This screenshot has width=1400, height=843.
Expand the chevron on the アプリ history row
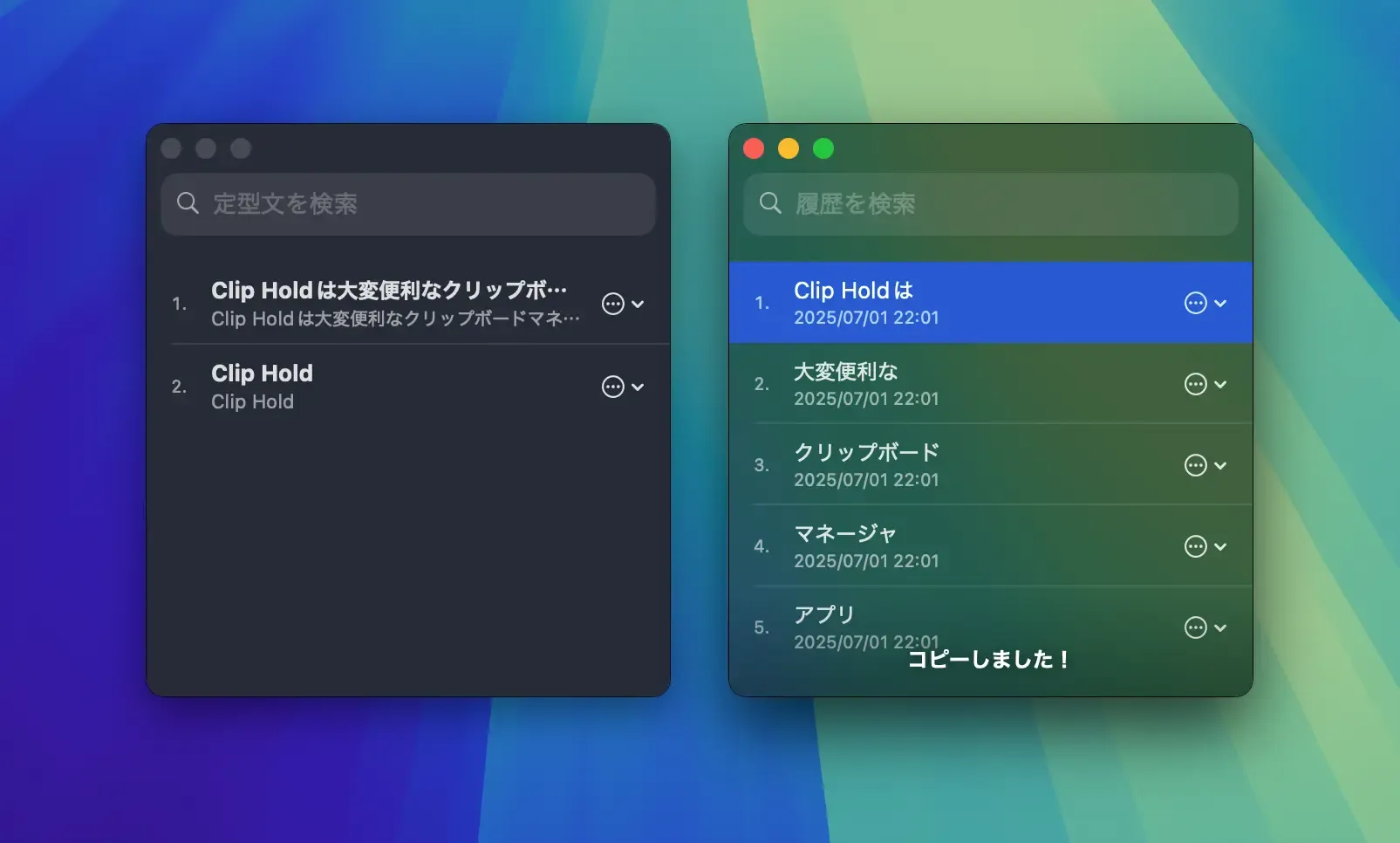pos(1220,627)
